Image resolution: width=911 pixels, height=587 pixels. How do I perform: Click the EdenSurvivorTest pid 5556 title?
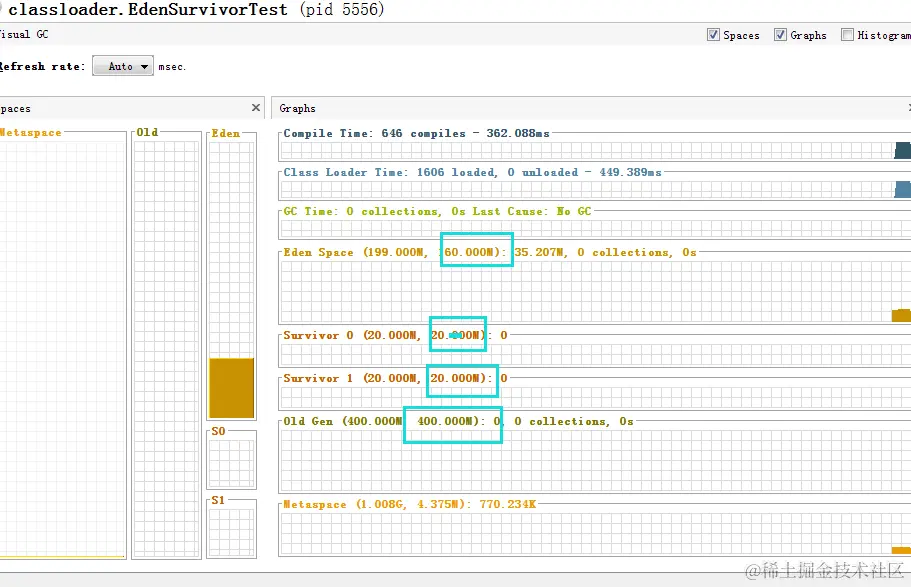[x=195, y=9]
